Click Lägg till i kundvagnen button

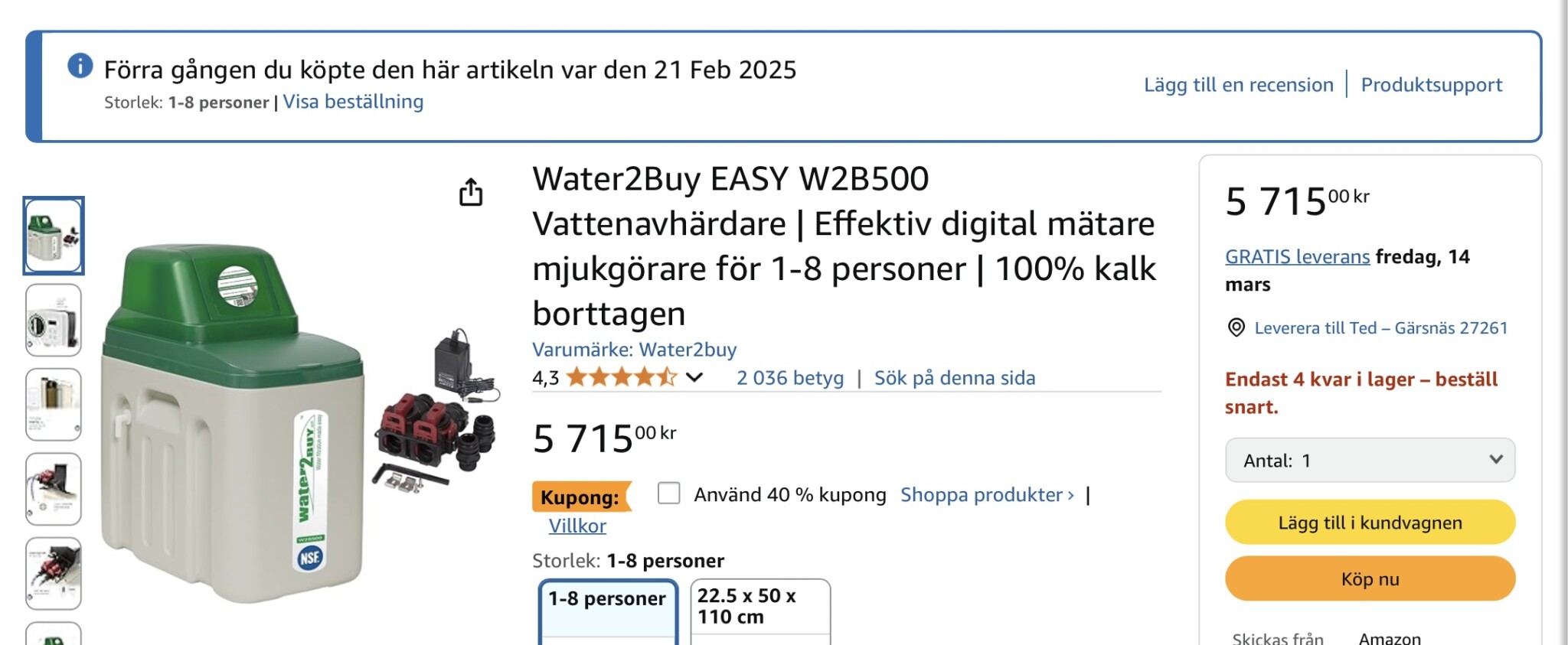pyautogui.click(x=1369, y=523)
